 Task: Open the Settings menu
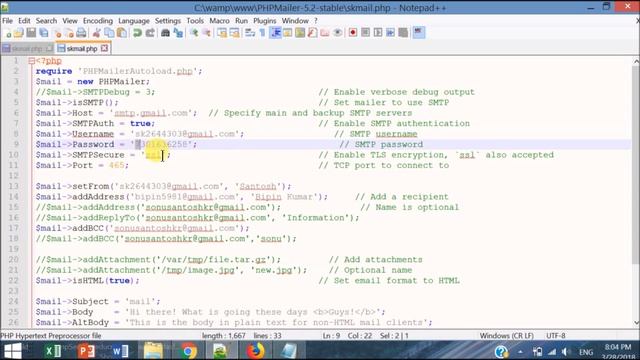[x=168, y=21]
